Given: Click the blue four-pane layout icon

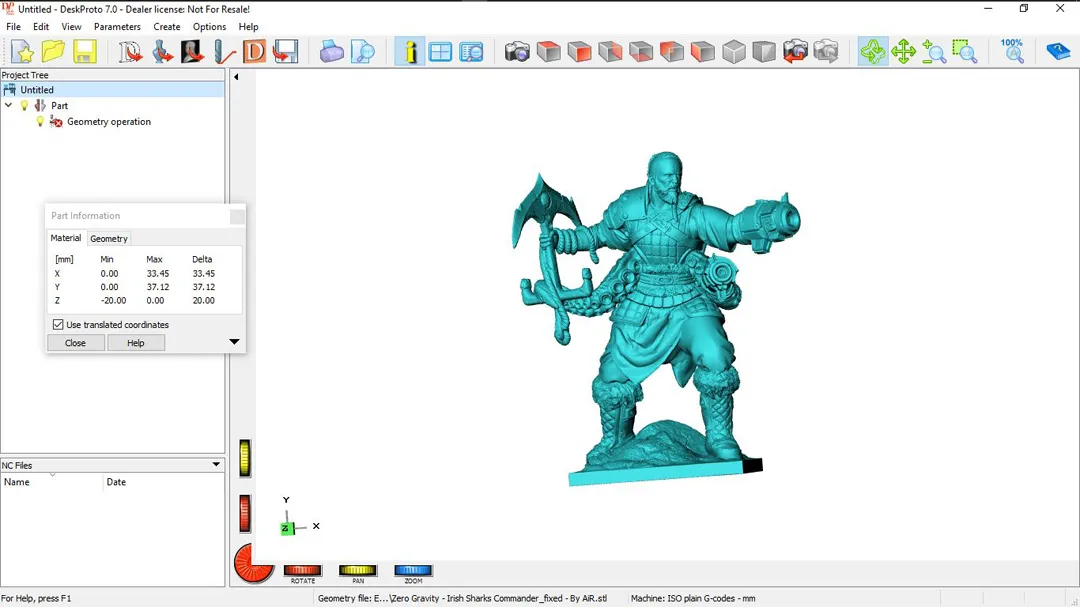Looking at the screenshot, I should (x=440, y=52).
